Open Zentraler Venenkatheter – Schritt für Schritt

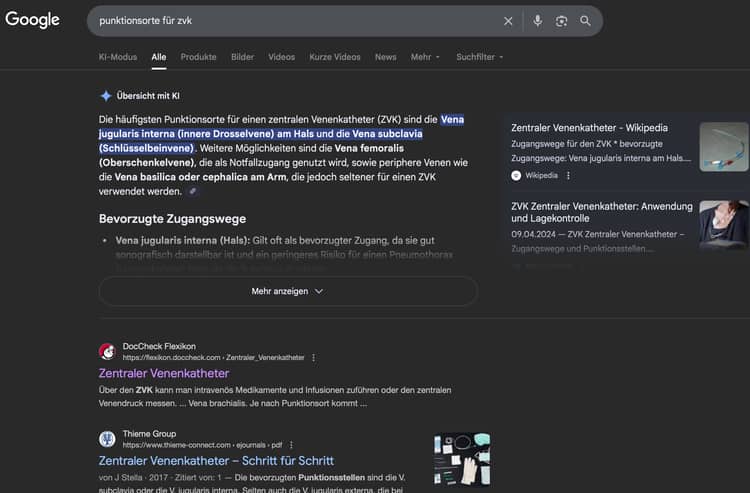click(216, 461)
